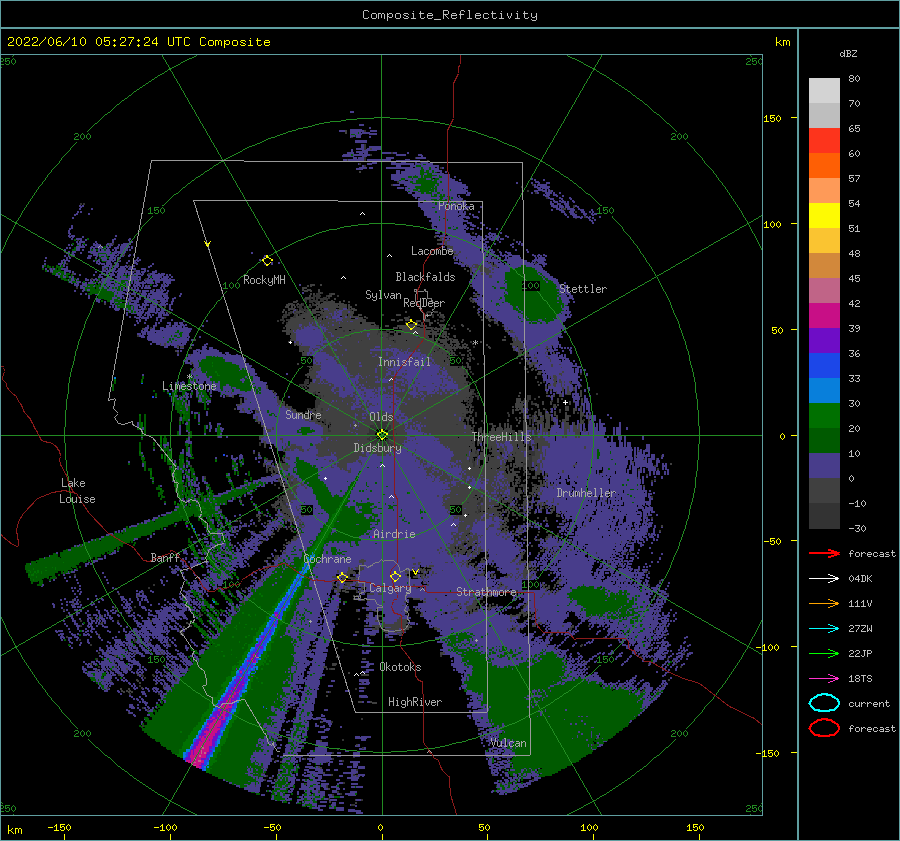Click the ThreeHills label
Screen dimensions: 900x841
(x=502, y=437)
